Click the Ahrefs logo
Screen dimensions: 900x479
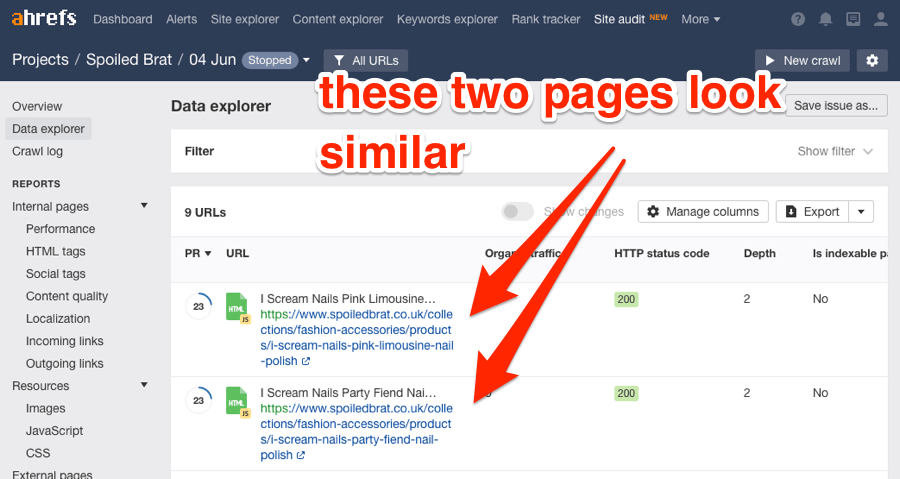pos(44,18)
